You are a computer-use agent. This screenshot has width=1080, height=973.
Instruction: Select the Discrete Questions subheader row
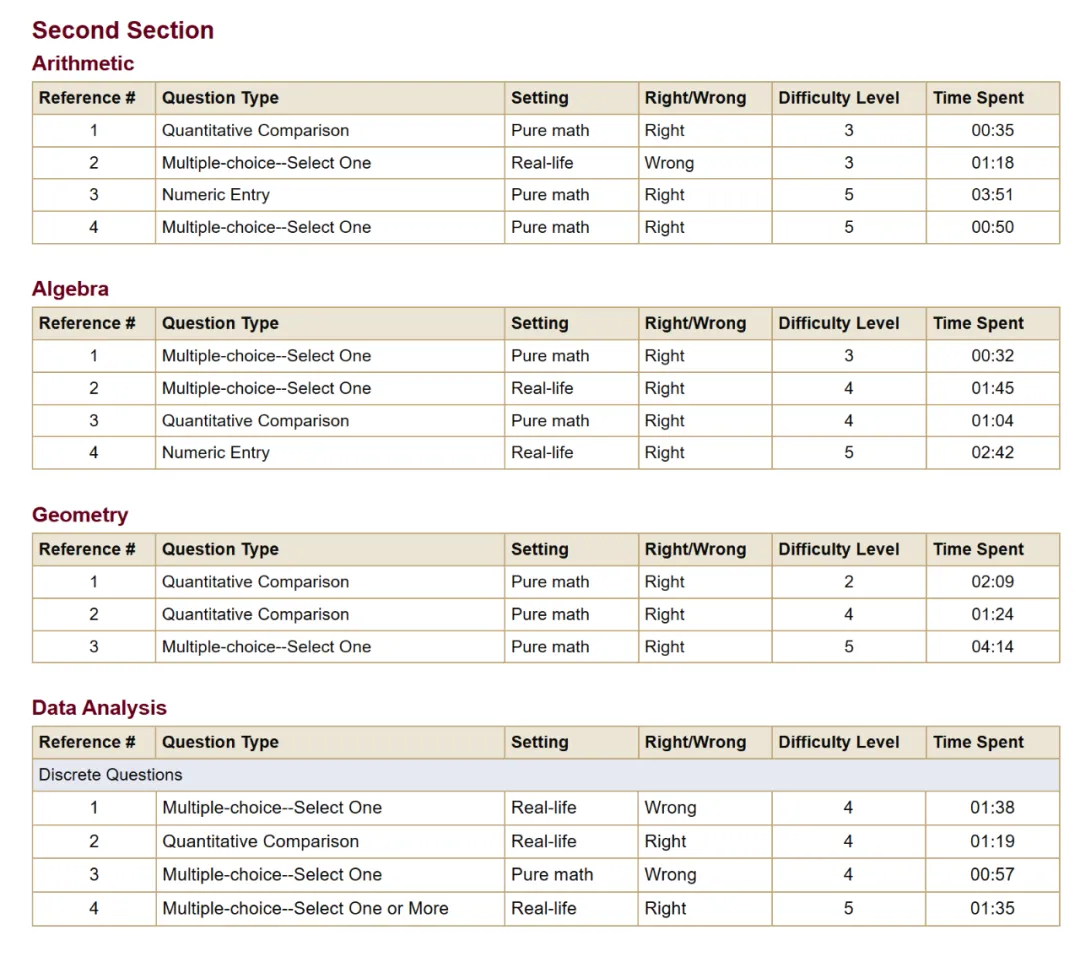[110, 775]
